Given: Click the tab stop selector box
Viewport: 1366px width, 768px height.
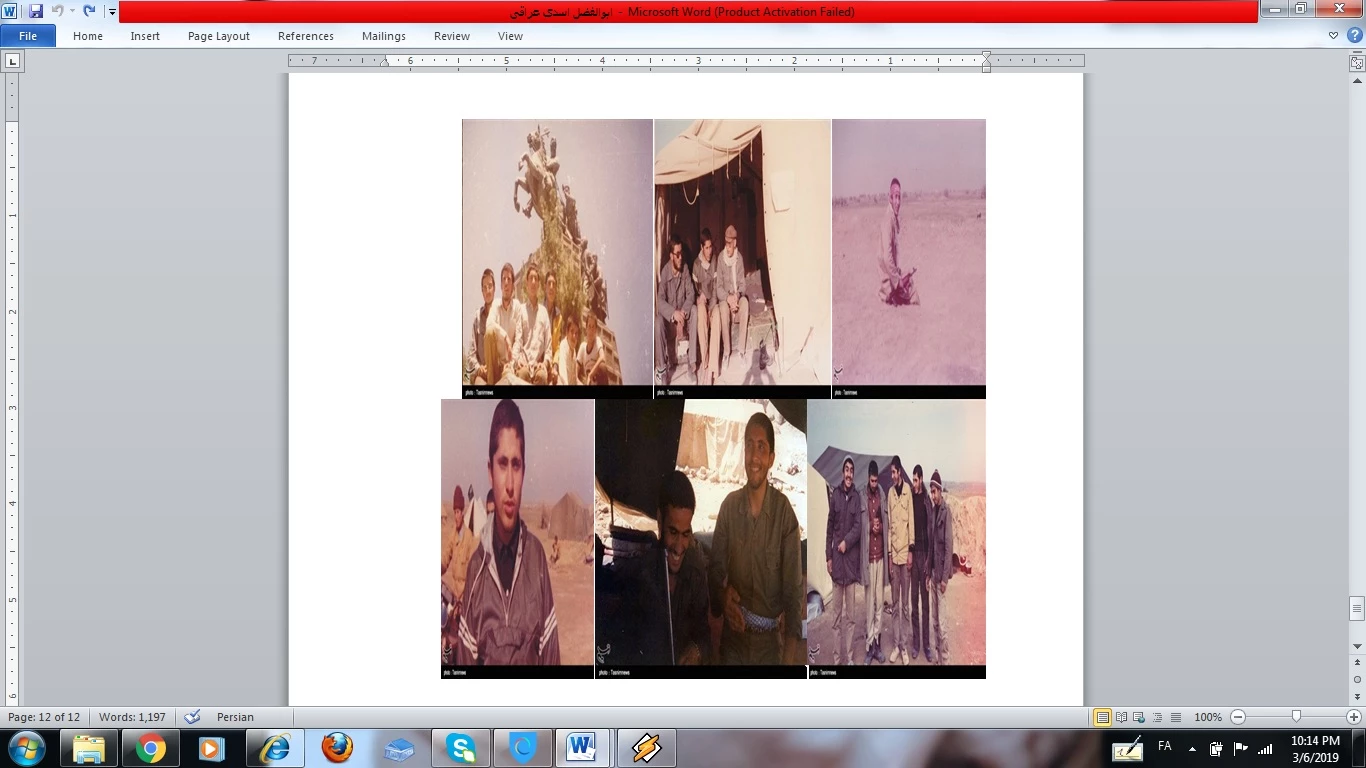Looking at the screenshot, I should [x=12, y=61].
